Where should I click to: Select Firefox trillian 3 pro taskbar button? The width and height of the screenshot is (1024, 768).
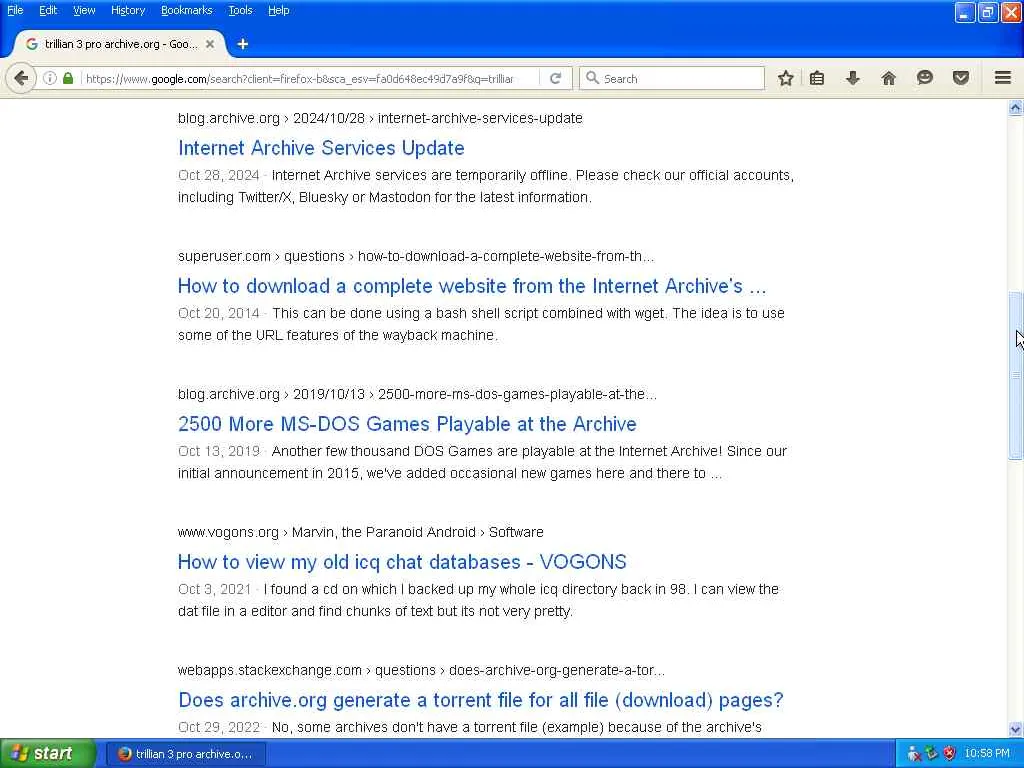coord(186,754)
